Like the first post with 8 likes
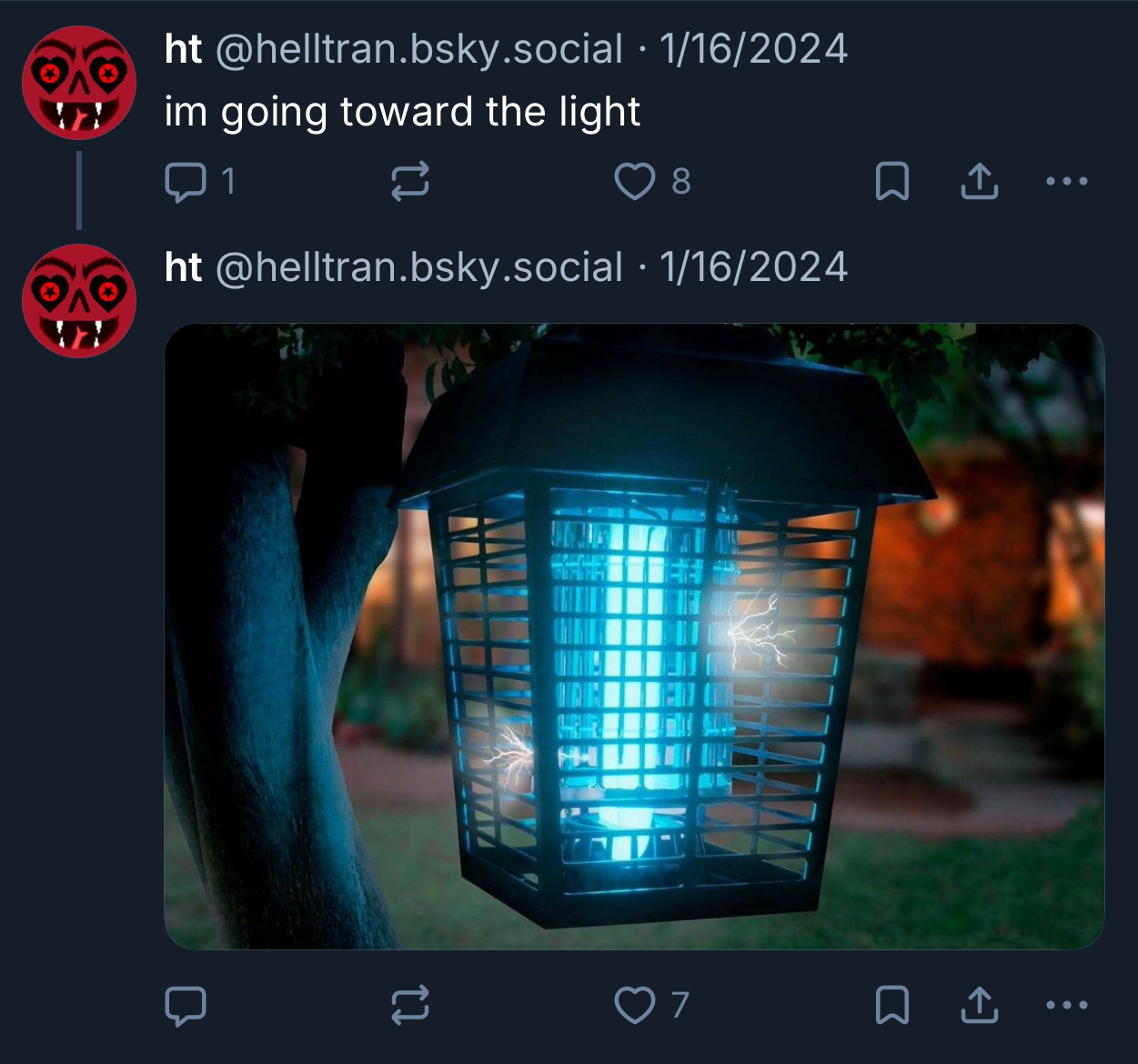1138x1064 pixels. (652, 181)
